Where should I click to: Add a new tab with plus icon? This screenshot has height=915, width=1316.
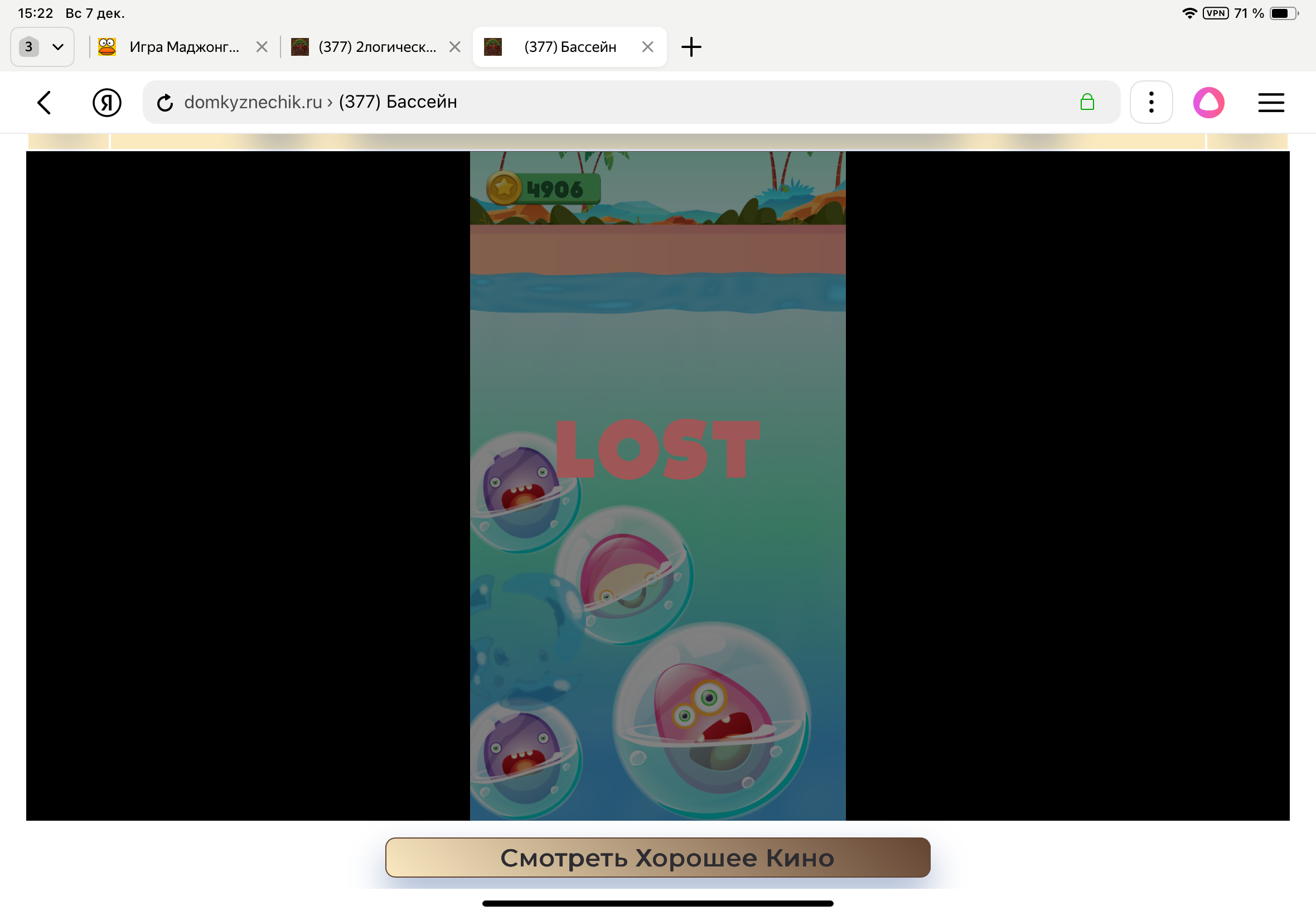(x=691, y=47)
